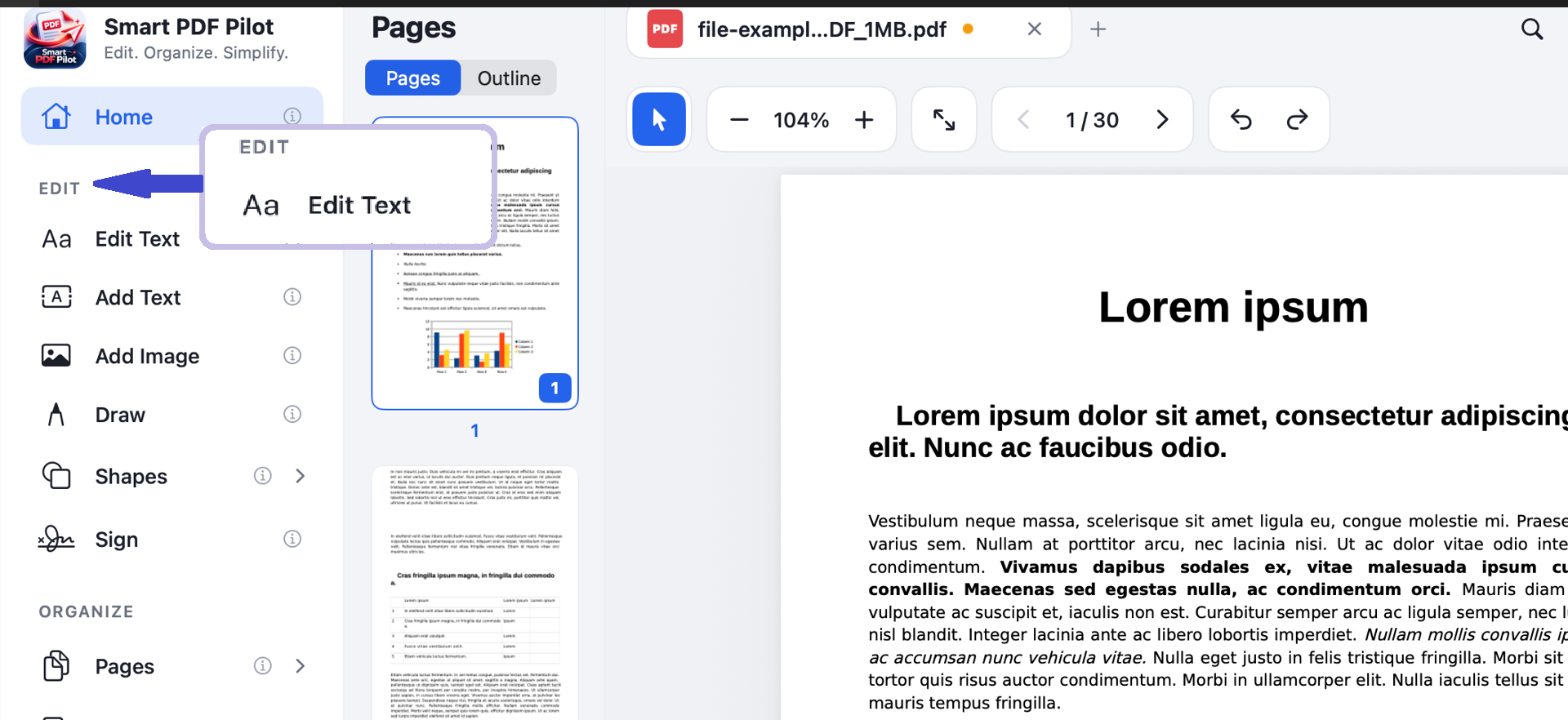Close the file-exampl...DF_1MB.pdf tab
The width and height of the screenshot is (1568, 720).
pos(1035,29)
